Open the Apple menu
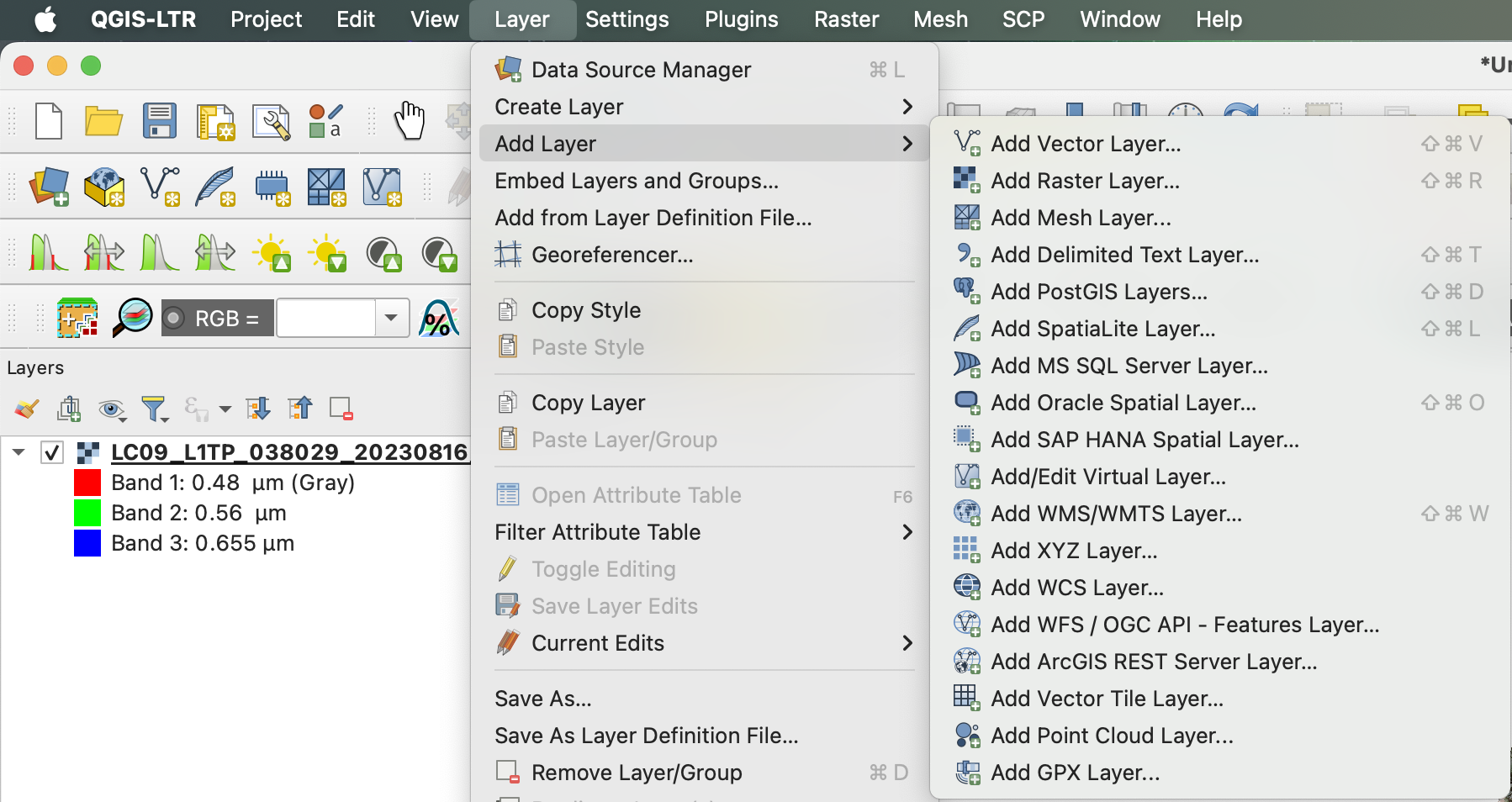1512x802 pixels. pyautogui.click(x=45, y=19)
